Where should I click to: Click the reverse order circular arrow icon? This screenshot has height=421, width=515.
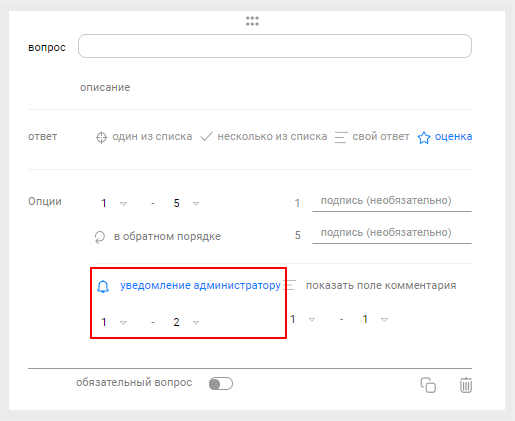click(x=100, y=237)
